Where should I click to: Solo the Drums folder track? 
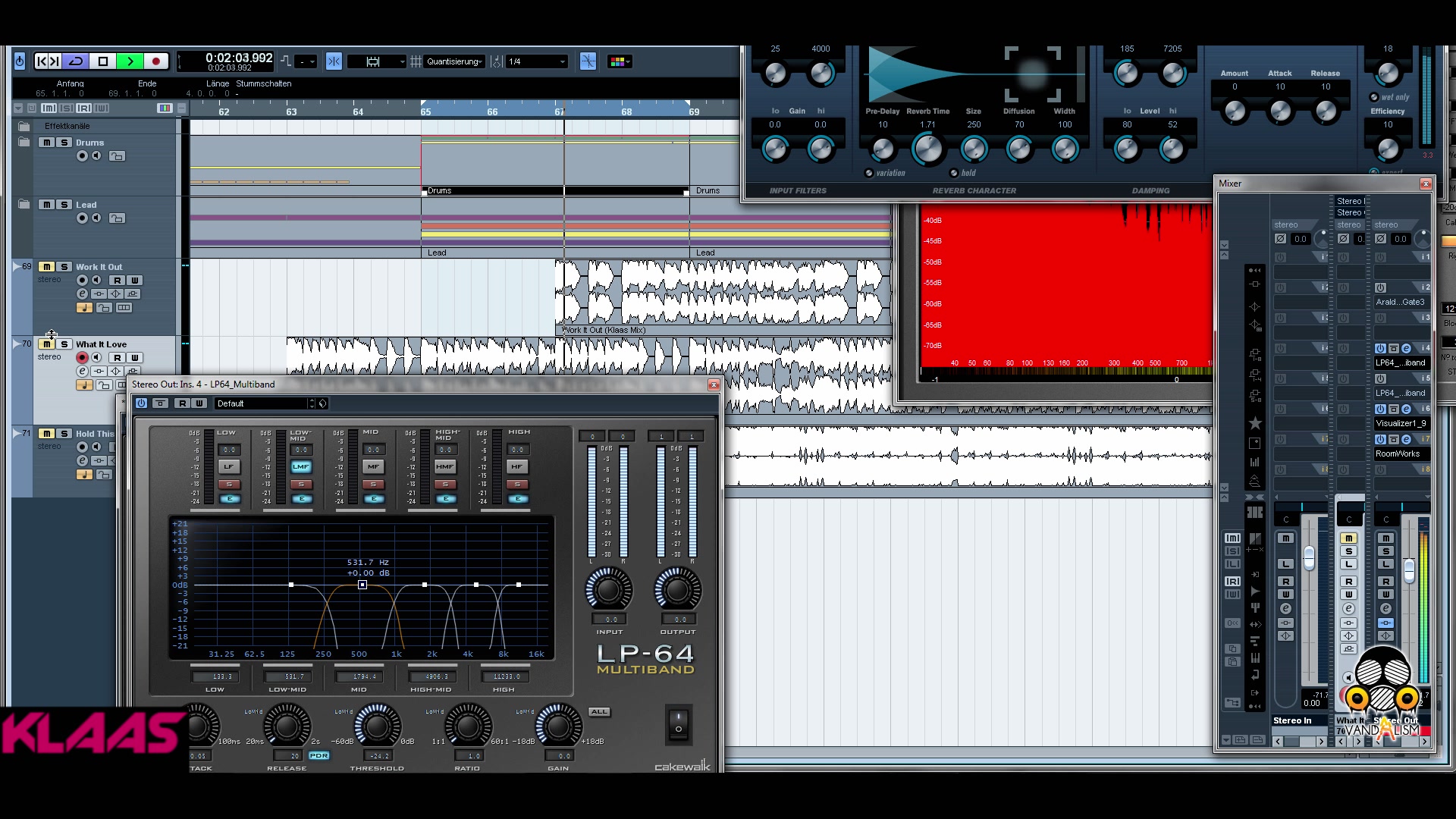[64, 143]
